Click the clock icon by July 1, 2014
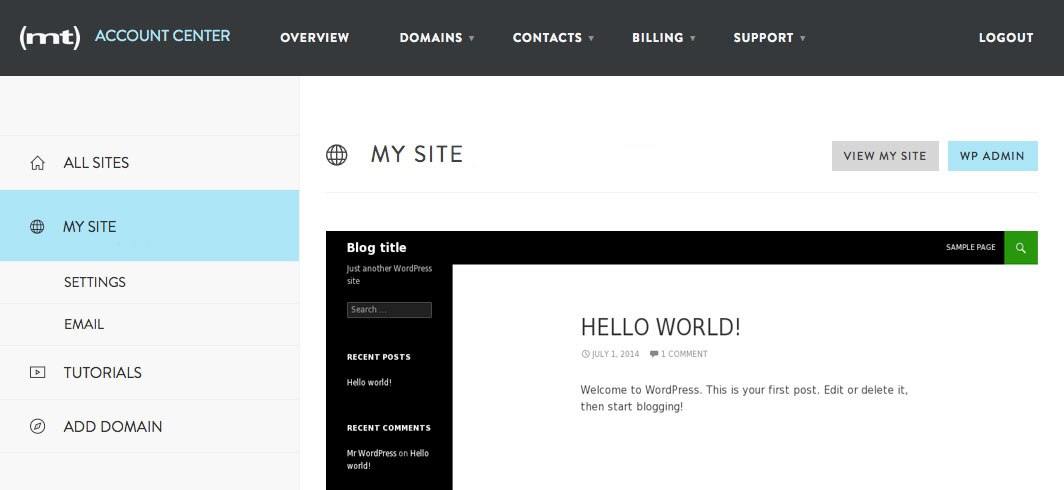Screen dimensions: 1064x490 click(x=586, y=354)
